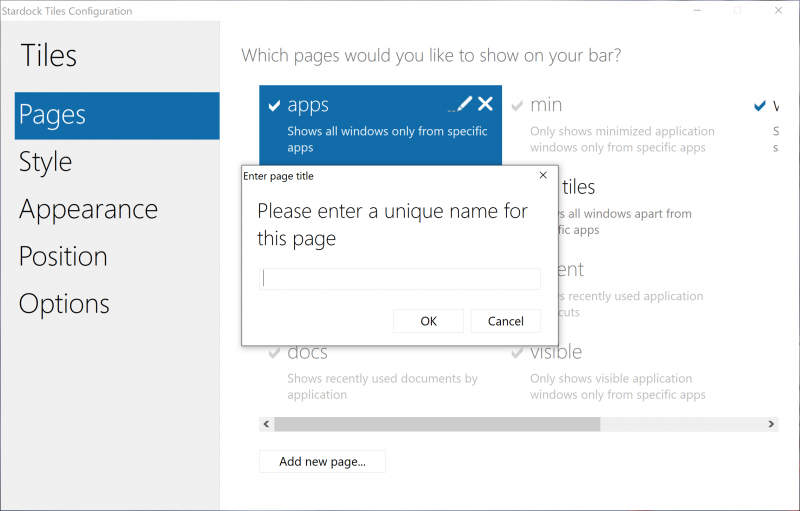Image resolution: width=800 pixels, height=511 pixels.
Task: Click Add new page button
Action: [322, 462]
